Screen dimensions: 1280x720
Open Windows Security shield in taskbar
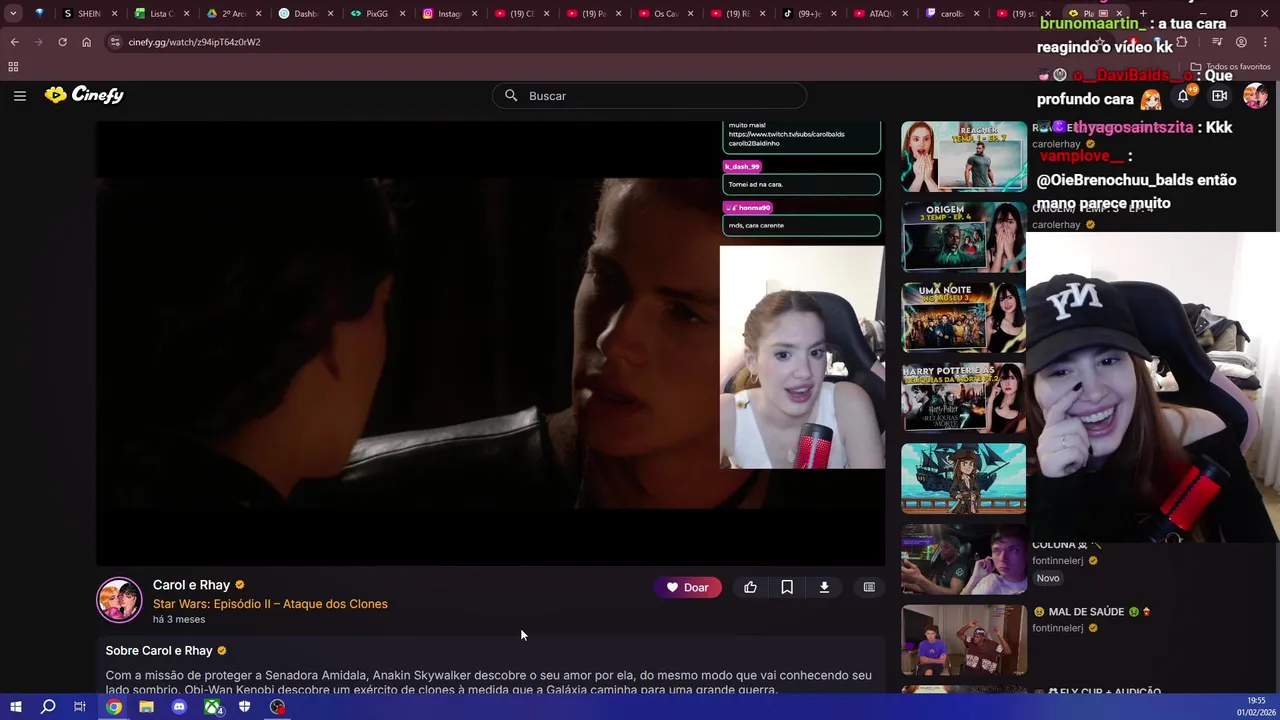tap(244, 707)
